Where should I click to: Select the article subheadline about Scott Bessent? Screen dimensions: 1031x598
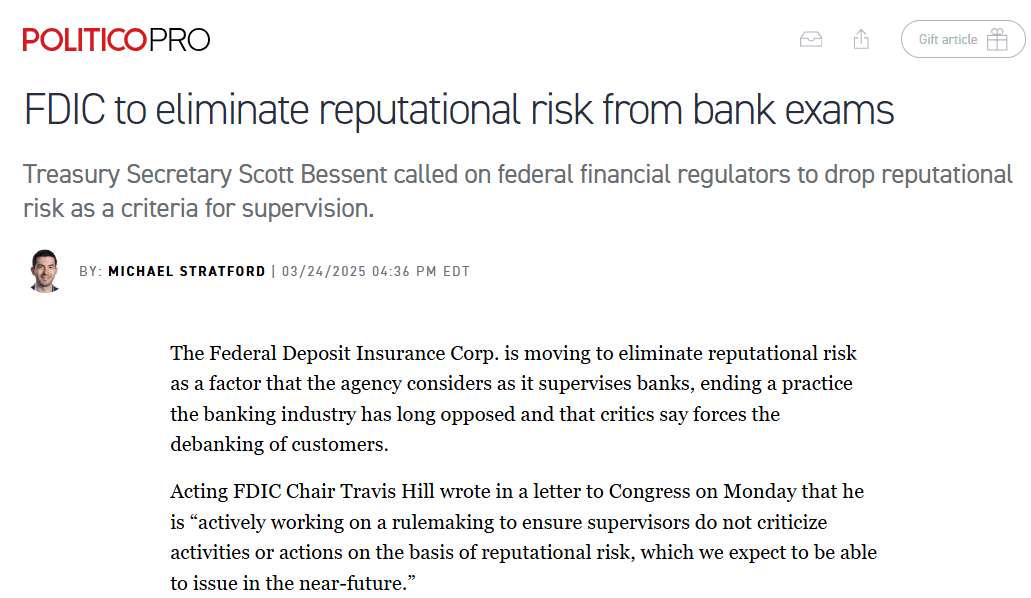[517, 190]
